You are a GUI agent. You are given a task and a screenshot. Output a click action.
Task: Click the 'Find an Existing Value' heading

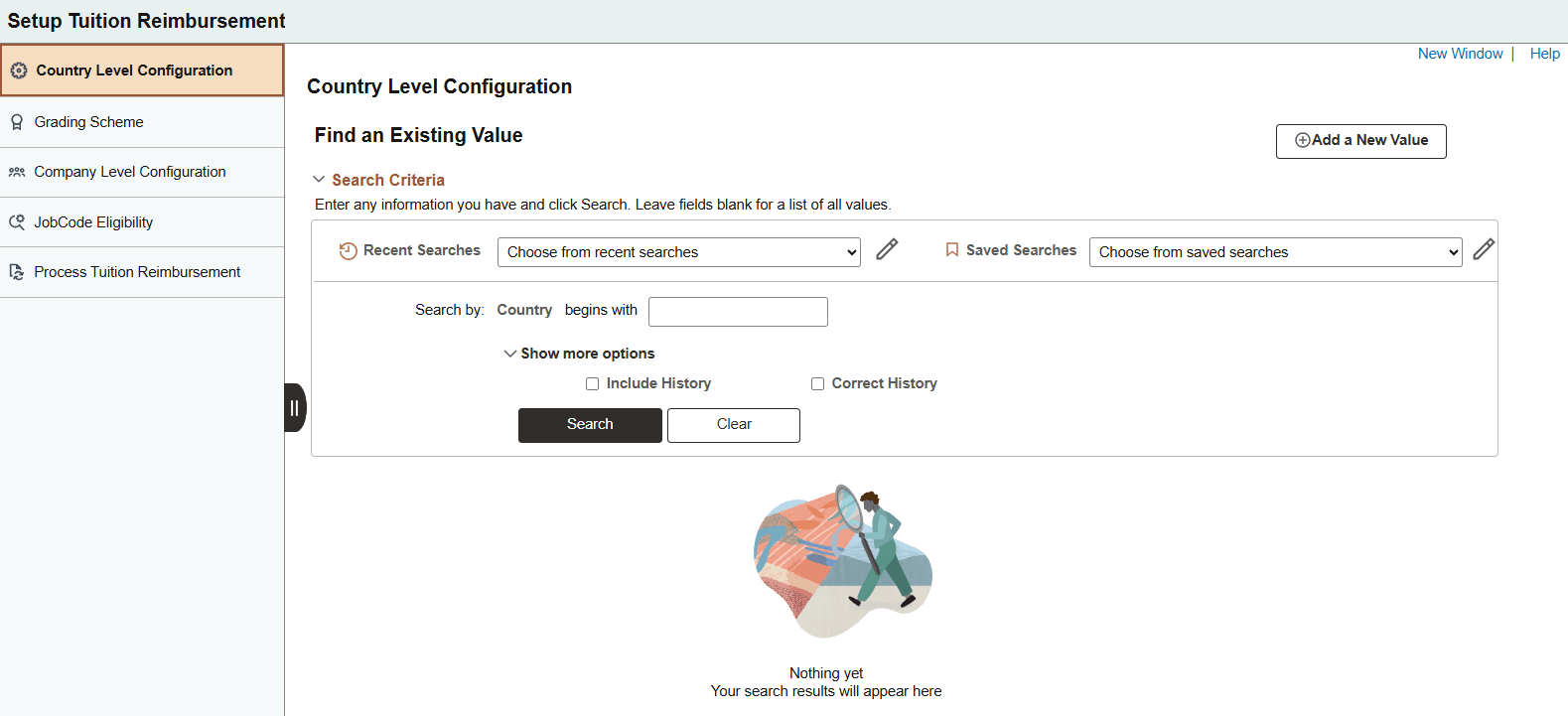pyautogui.click(x=418, y=135)
